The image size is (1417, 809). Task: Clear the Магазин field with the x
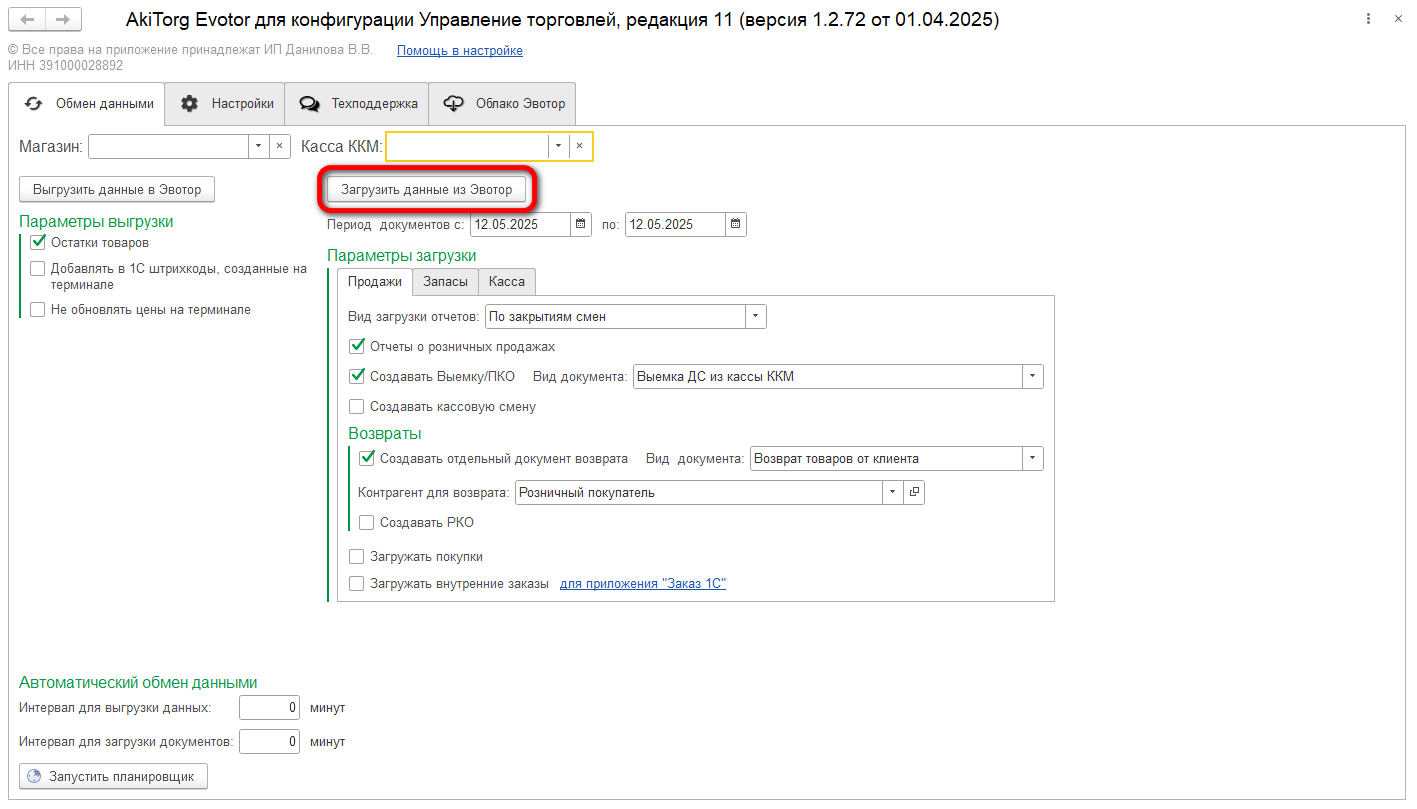[280, 146]
